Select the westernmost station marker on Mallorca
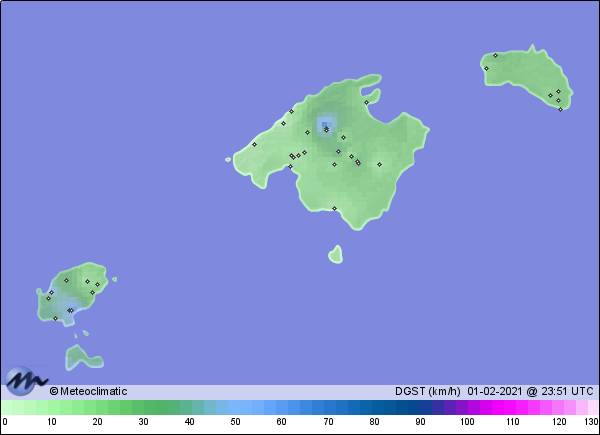Screen dimensions: 600x435 (254, 144)
